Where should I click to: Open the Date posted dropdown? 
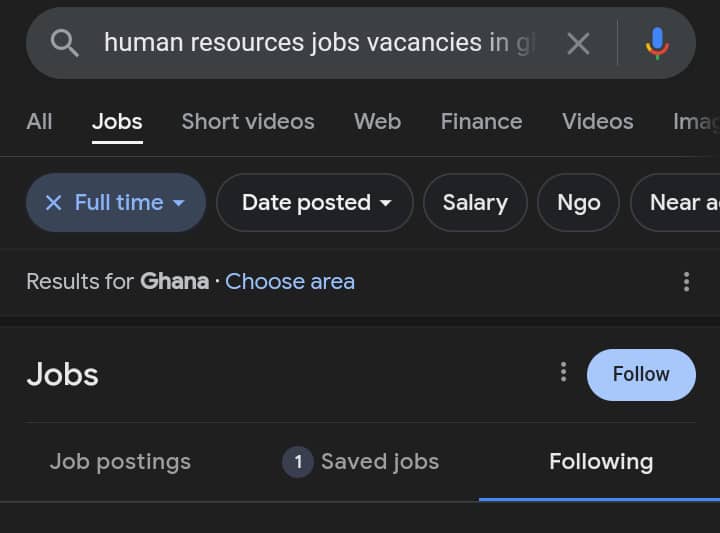click(315, 203)
